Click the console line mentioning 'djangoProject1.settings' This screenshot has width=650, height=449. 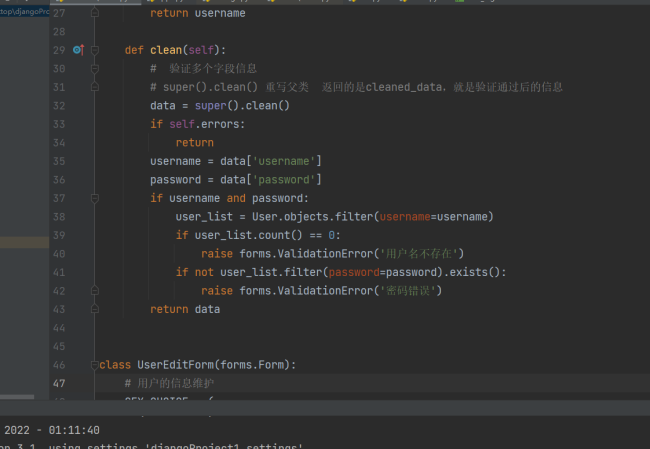tap(151, 446)
